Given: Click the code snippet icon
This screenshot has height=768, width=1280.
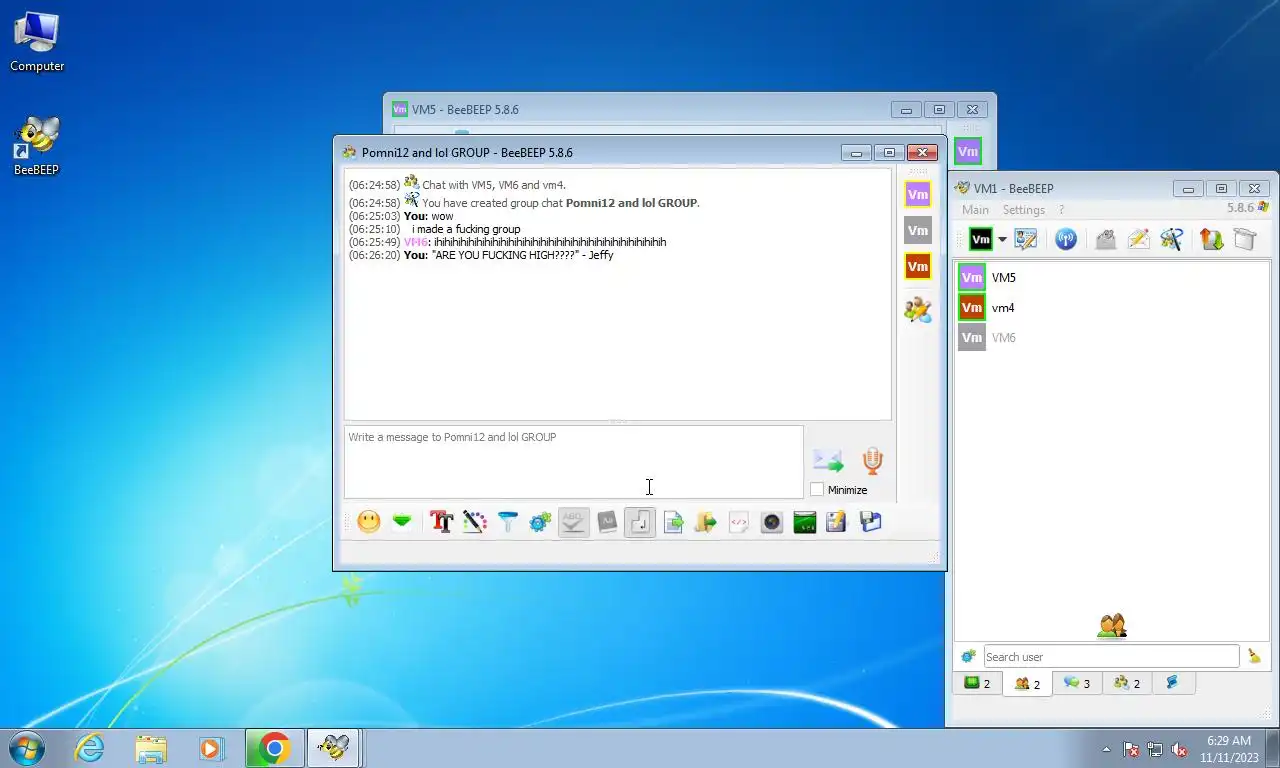Looking at the screenshot, I should 739,522.
